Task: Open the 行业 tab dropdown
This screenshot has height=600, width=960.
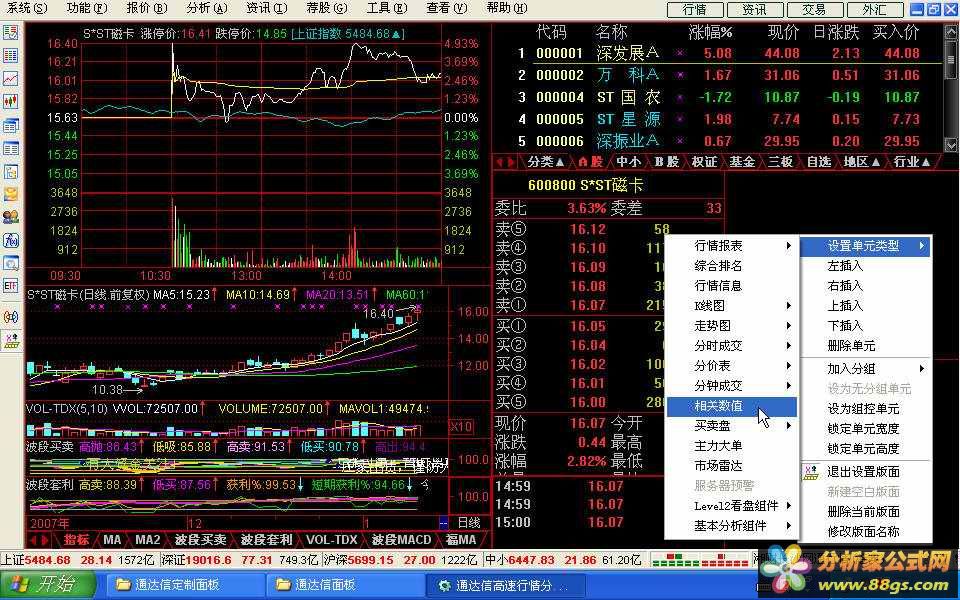Action: point(912,162)
